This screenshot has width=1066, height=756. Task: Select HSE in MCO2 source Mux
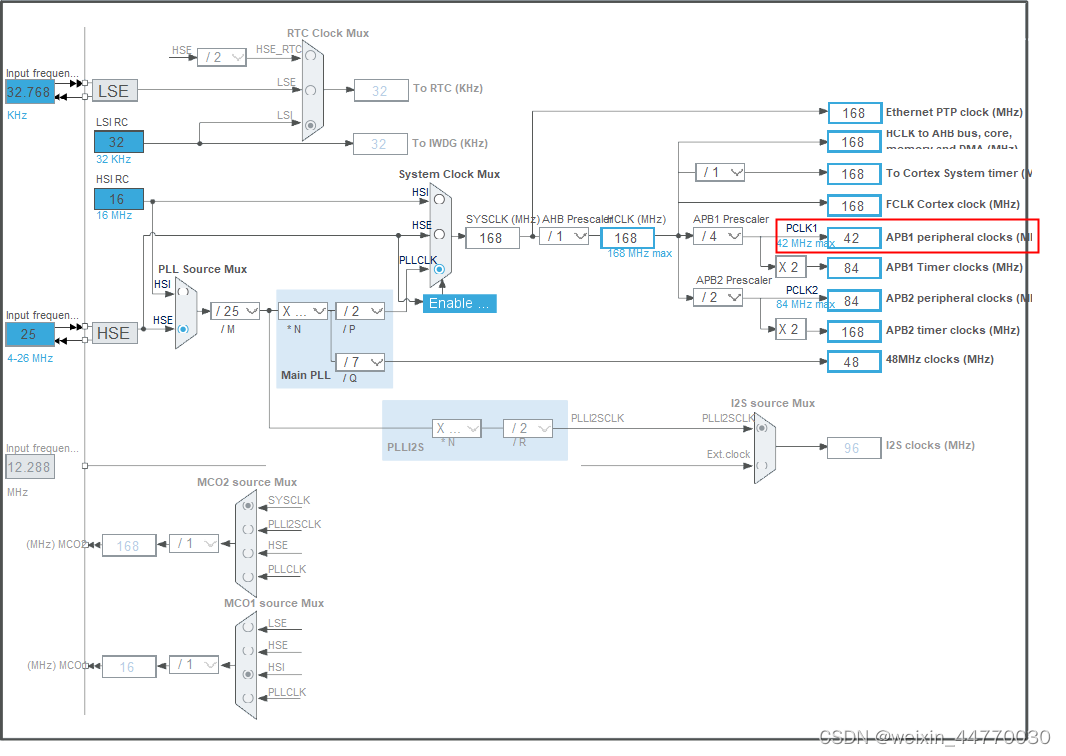click(248, 553)
